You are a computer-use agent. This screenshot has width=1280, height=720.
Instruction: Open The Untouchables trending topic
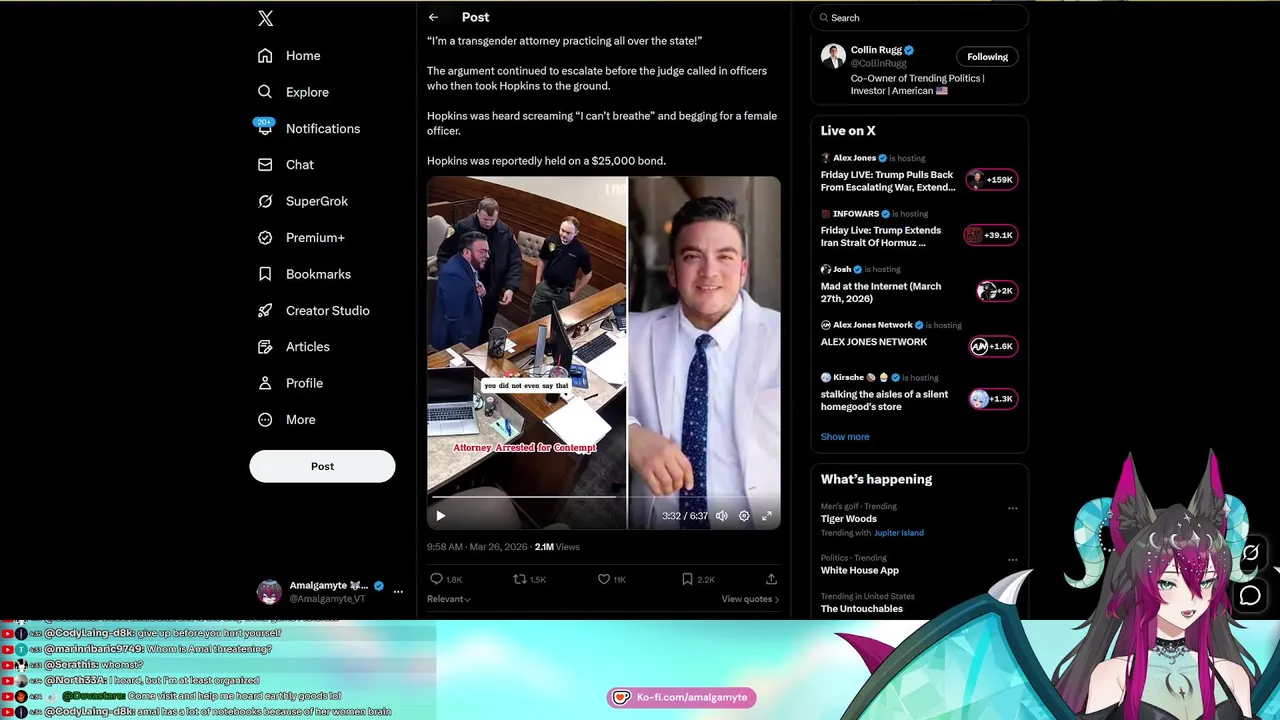point(861,609)
